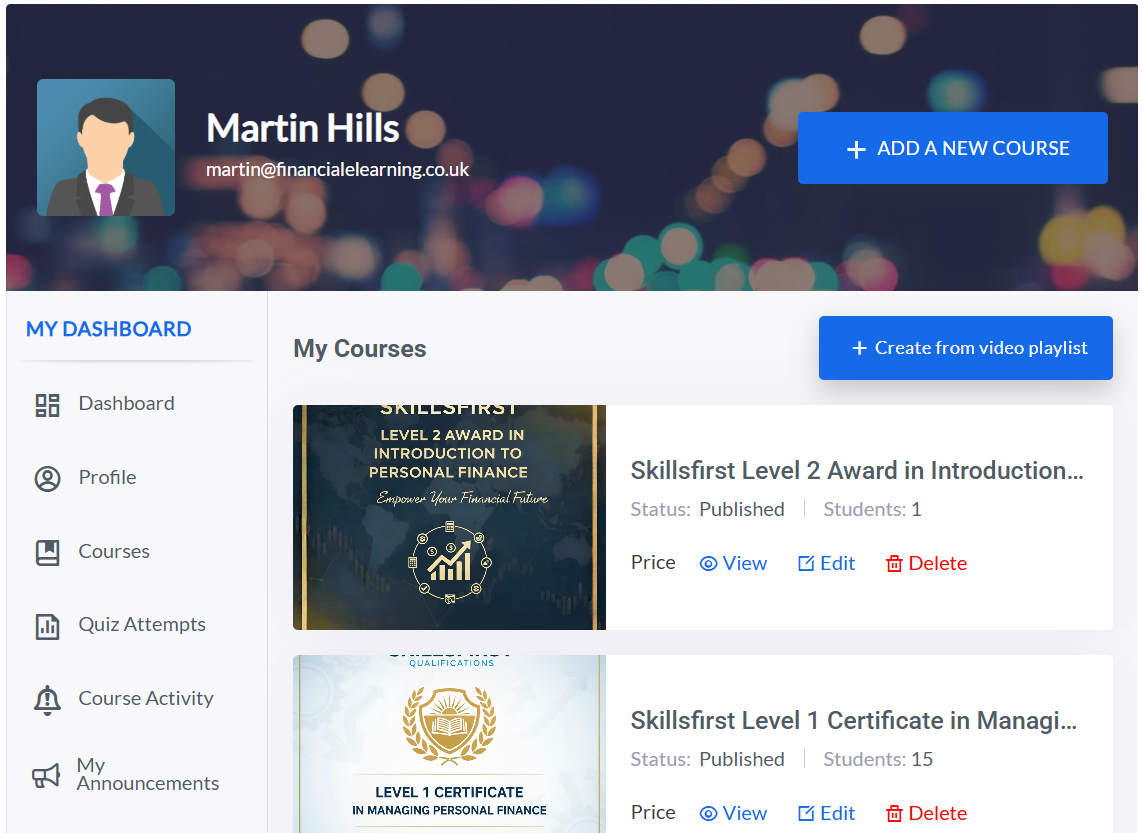The width and height of the screenshot is (1142, 833).
Task: Click the eye icon for Level 2 Award course
Action: 708,564
